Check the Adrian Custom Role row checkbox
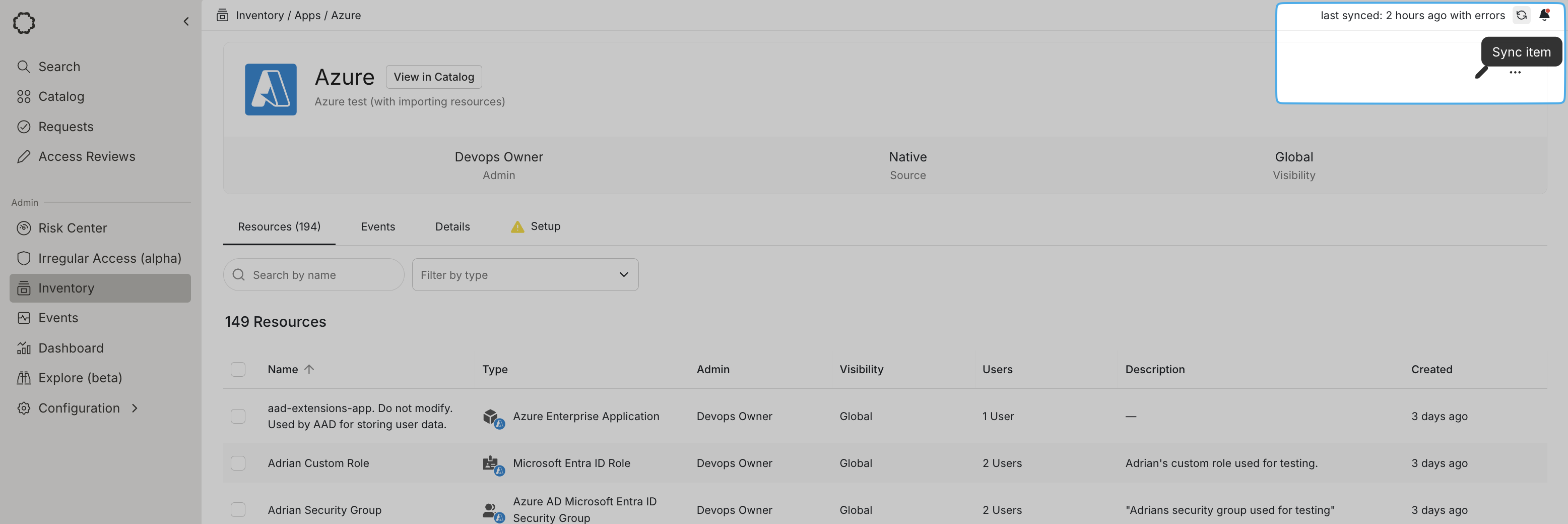Screen dimensions: 1568x524 (238, 463)
